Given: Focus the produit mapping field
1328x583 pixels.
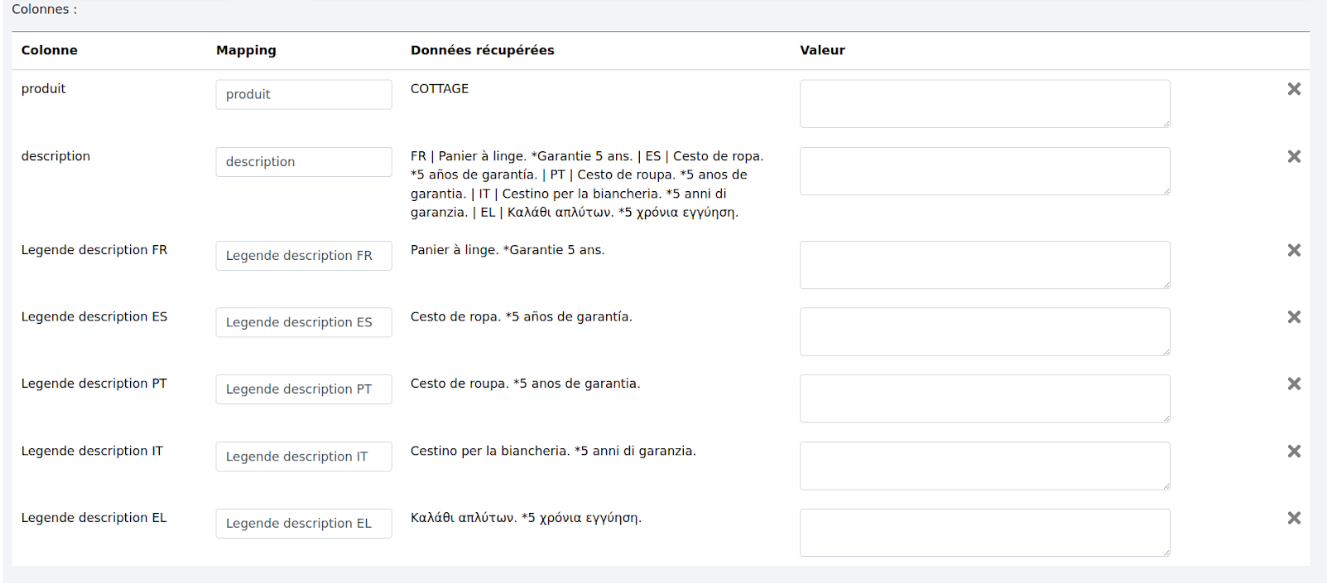Looking at the screenshot, I should click(303, 95).
